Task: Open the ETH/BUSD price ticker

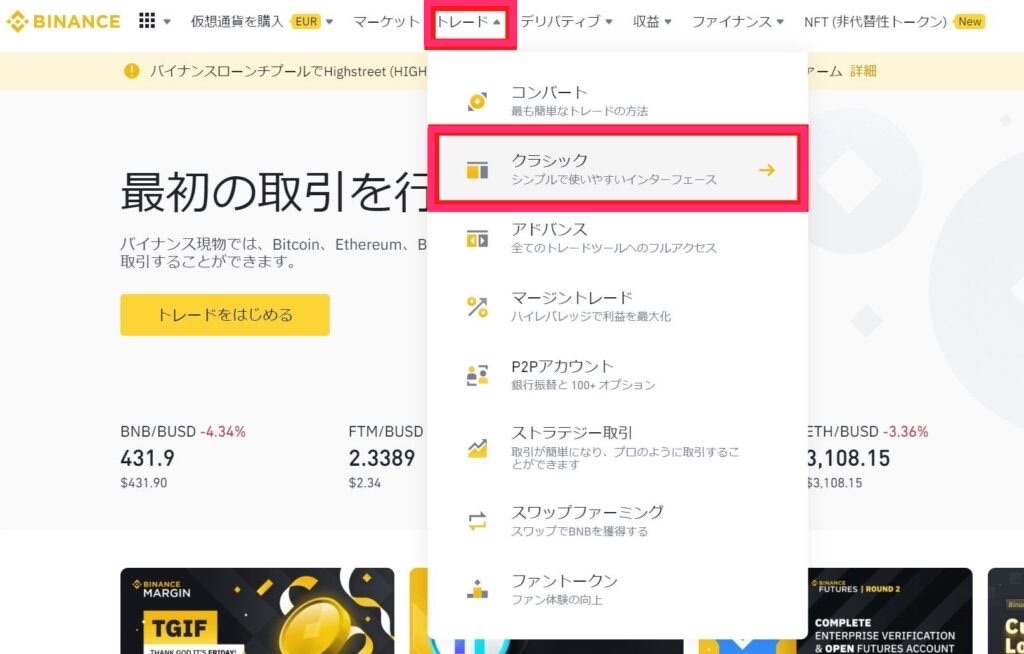Action: click(868, 457)
